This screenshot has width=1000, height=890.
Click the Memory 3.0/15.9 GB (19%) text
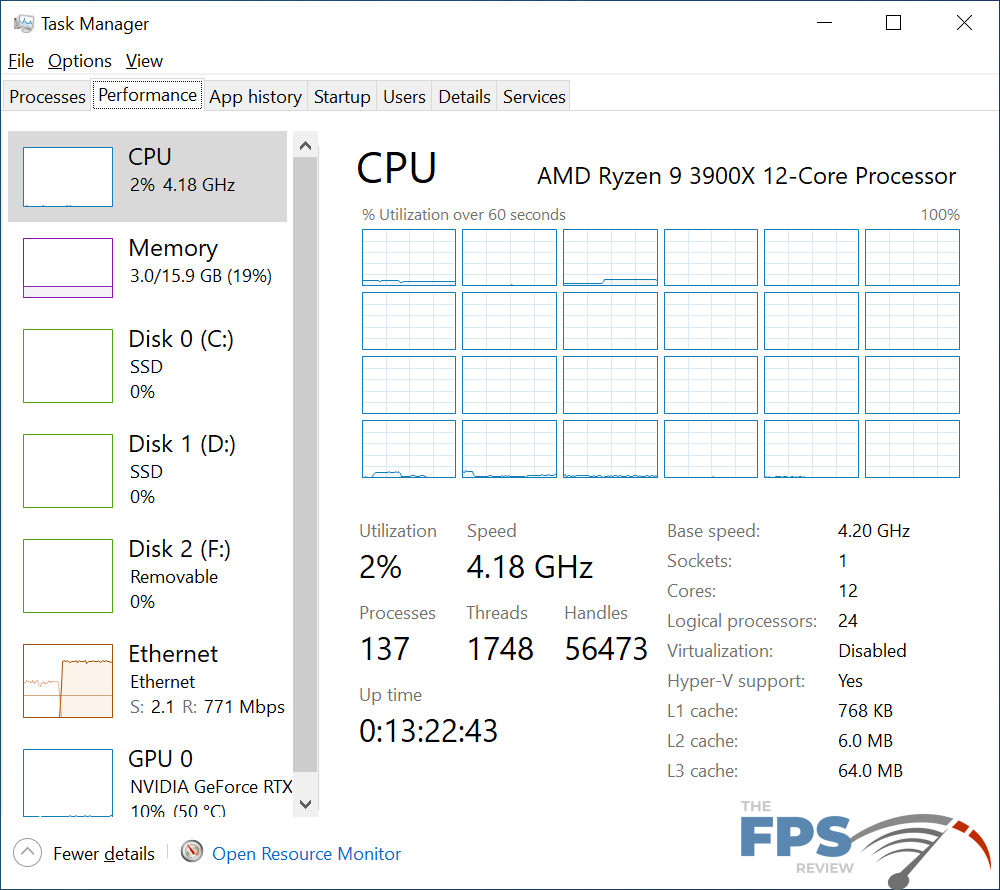201,276
